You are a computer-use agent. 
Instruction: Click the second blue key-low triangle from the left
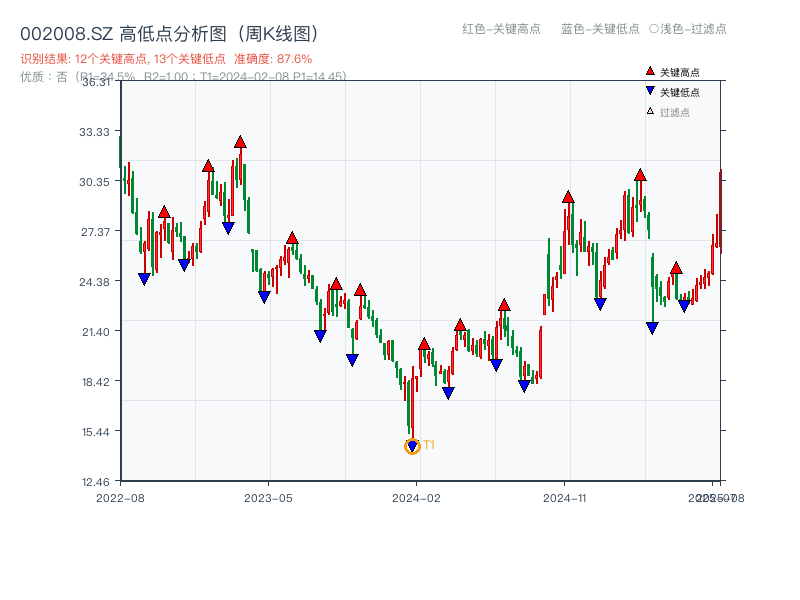tap(184, 265)
